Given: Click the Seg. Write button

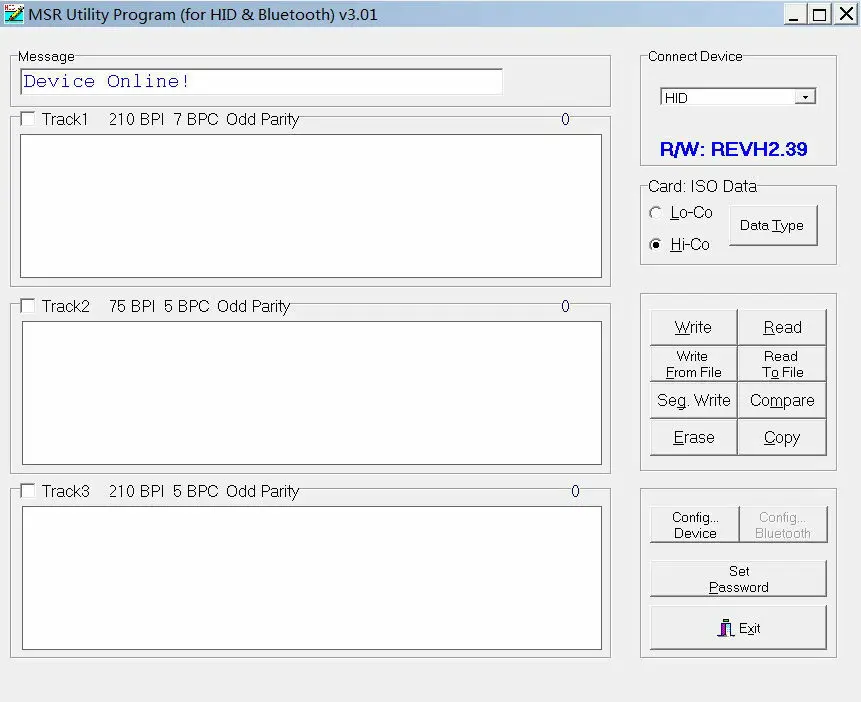Looking at the screenshot, I should pyautogui.click(x=693, y=400).
